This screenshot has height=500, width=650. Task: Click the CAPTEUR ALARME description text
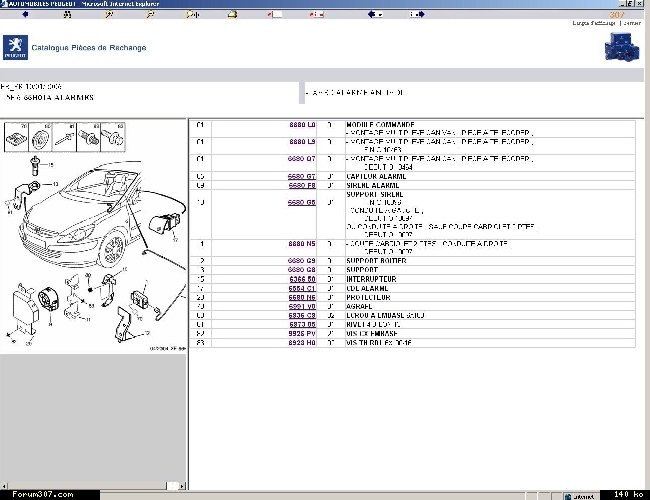pos(376,176)
